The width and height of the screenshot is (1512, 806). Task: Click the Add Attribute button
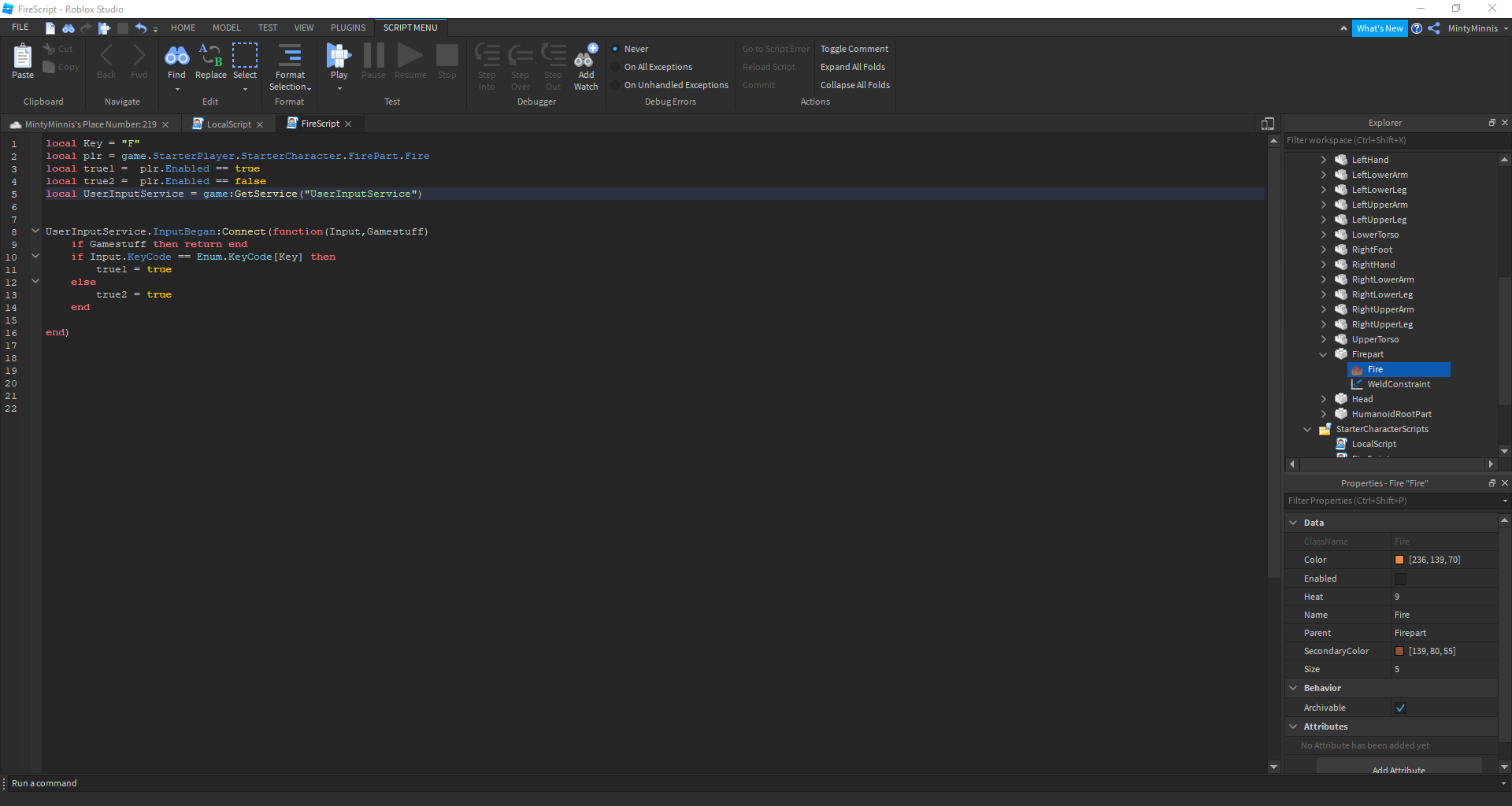pyautogui.click(x=1400, y=769)
